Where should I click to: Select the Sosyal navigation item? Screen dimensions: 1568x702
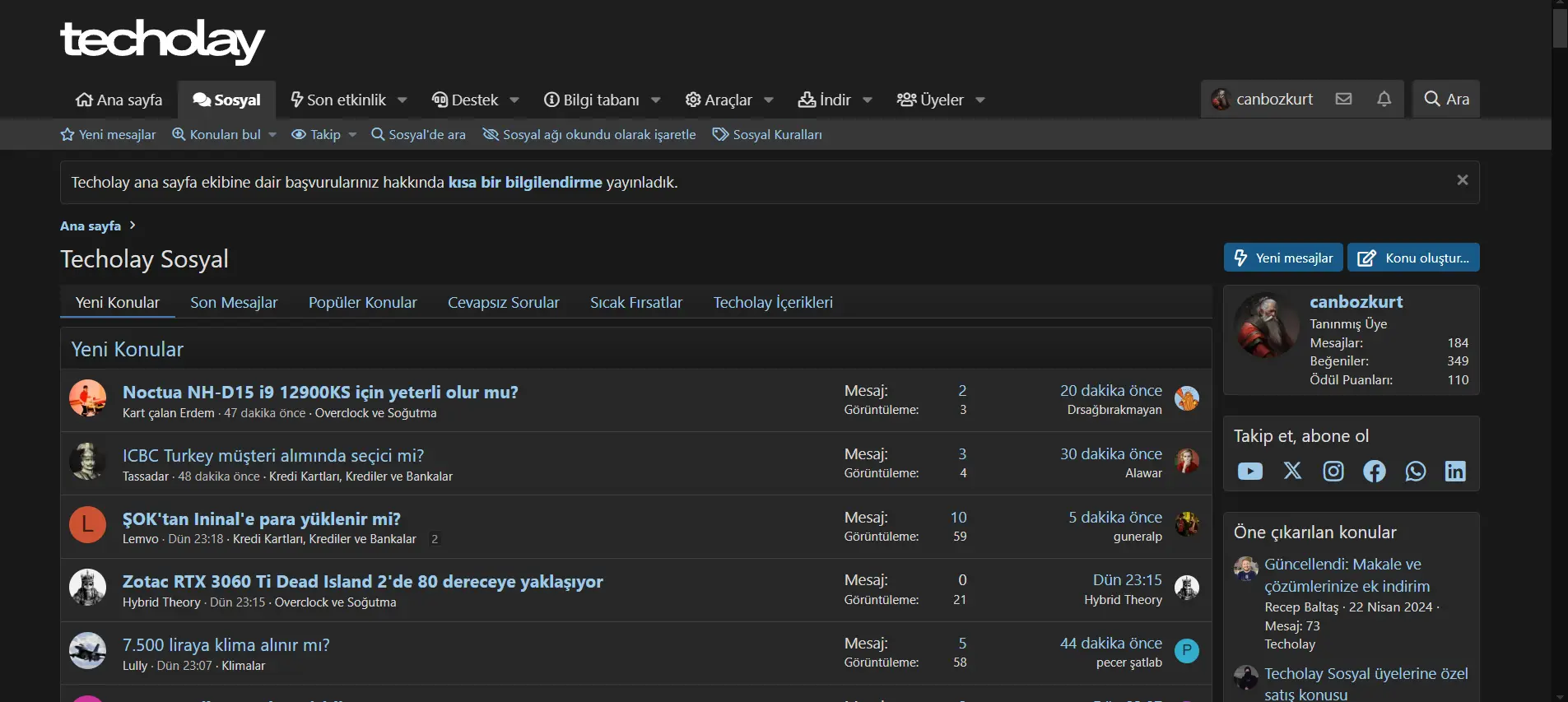[227, 100]
